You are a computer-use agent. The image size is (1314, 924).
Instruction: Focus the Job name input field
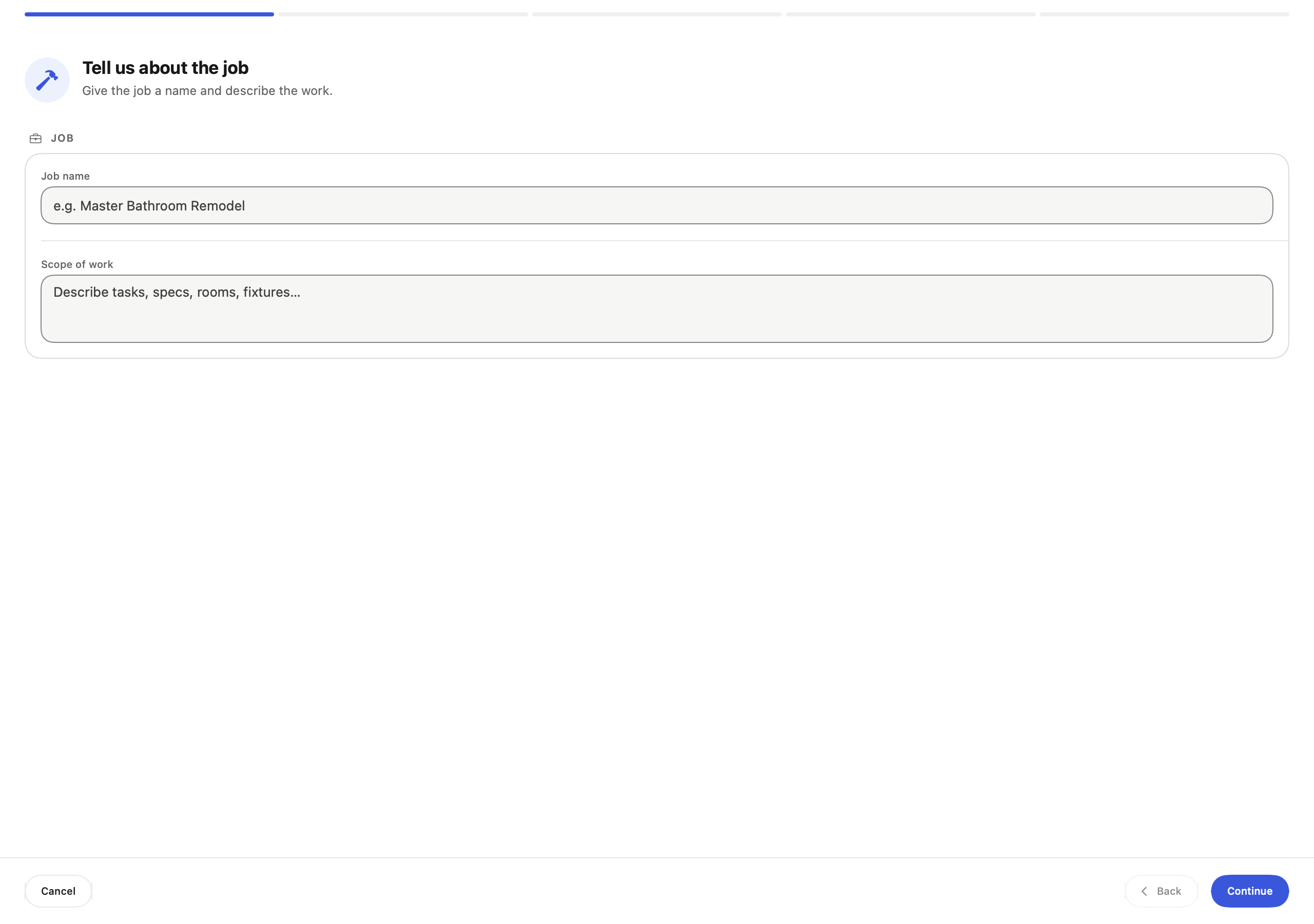point(656,205)
